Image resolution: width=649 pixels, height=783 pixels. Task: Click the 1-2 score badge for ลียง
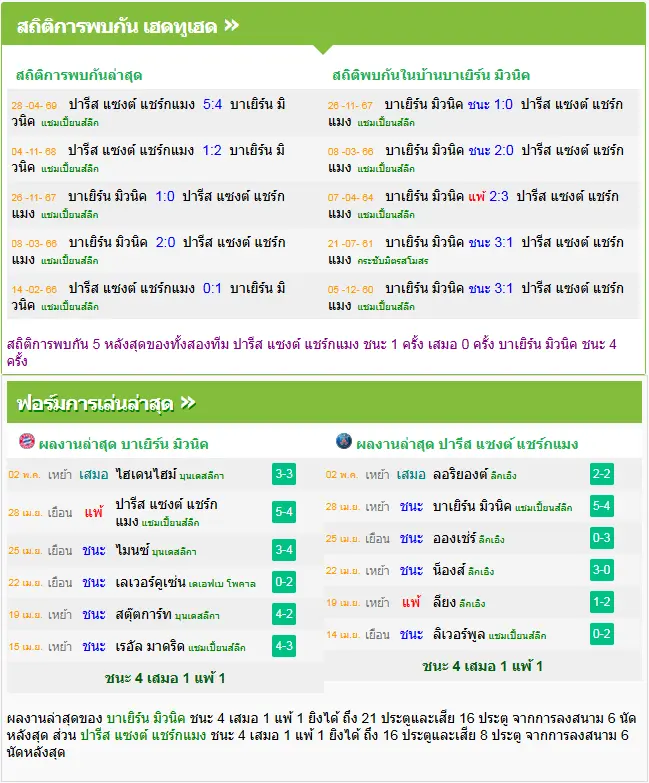(602, 602)
